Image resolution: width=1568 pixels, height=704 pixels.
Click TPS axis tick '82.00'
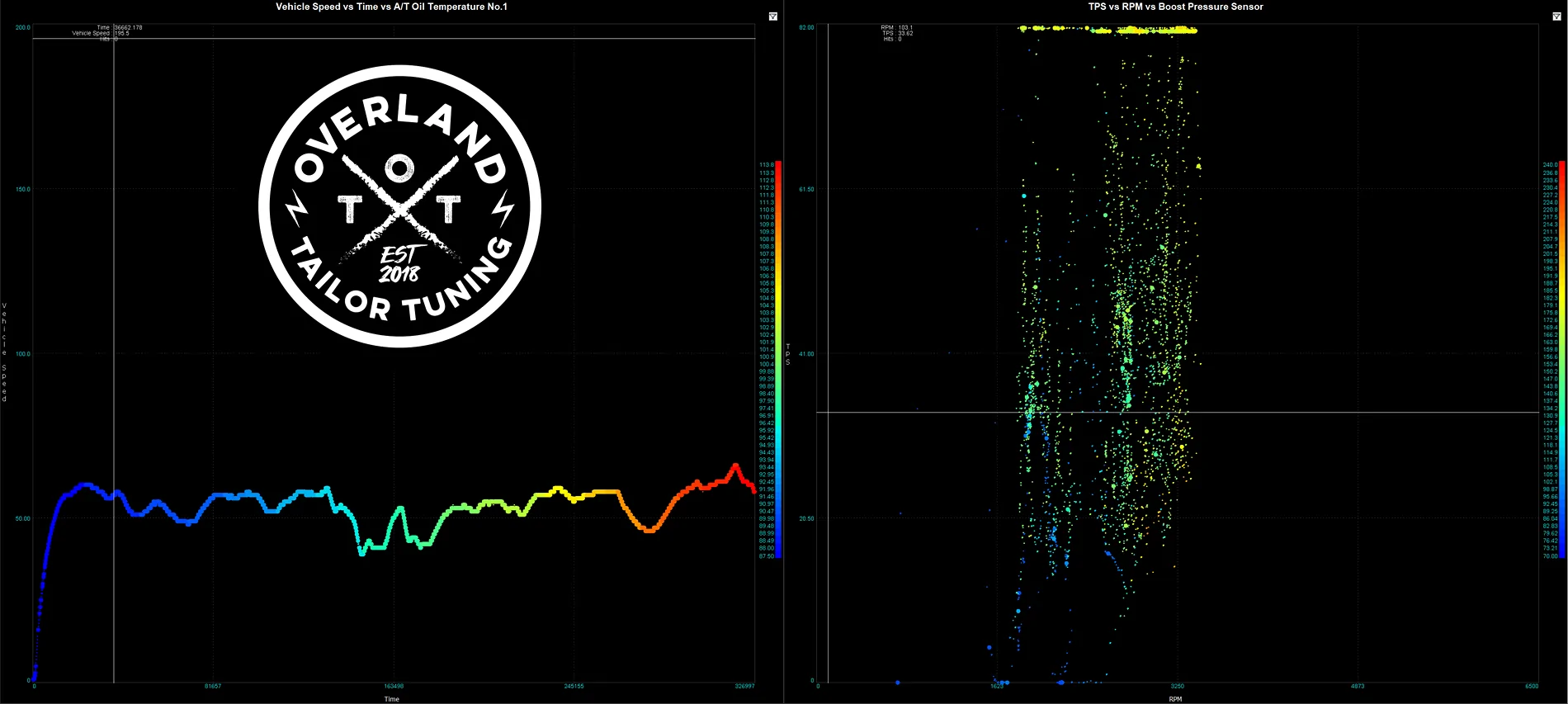pos(806,27)
